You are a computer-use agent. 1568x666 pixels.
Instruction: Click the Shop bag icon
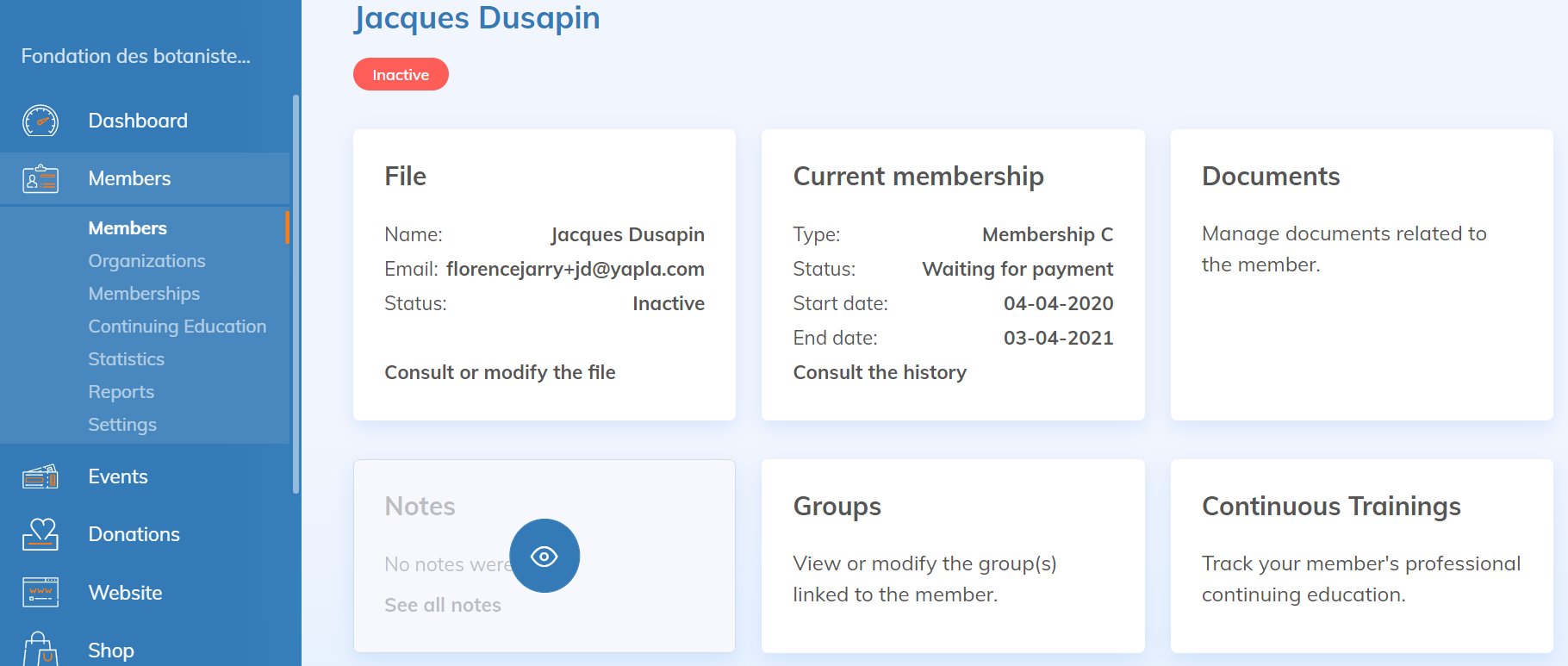pyautogui.click(x=40, y=650)
